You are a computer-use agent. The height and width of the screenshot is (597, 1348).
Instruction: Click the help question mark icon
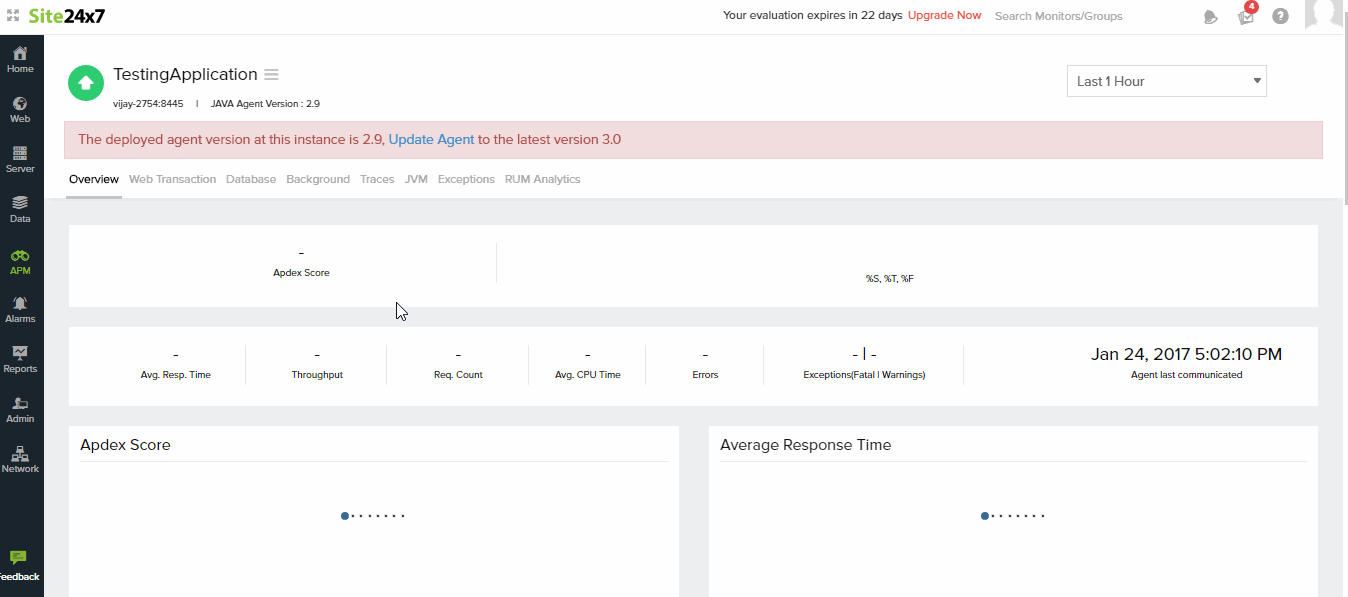tap(1280, 16)
